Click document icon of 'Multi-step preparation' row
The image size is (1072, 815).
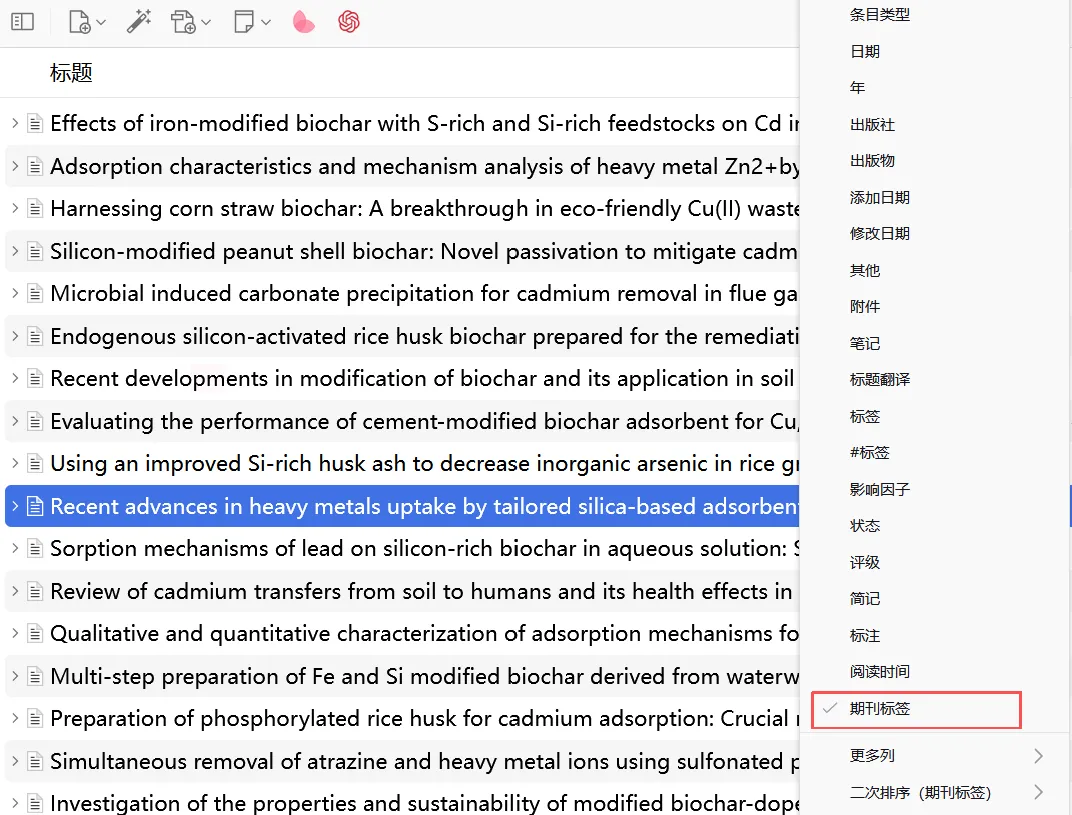click(x=35, y=677)
